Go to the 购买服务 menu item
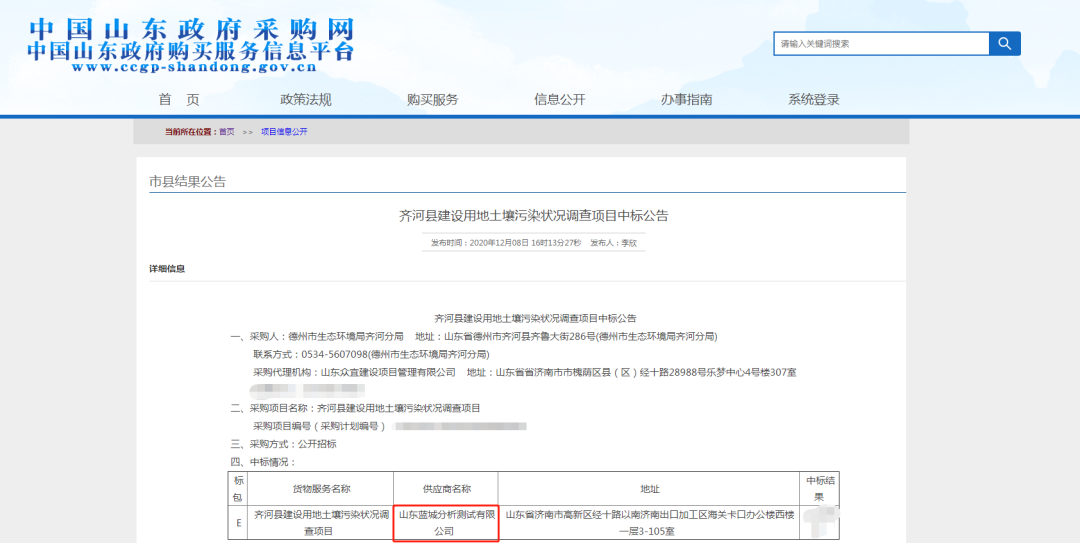This screenshot has width=1080, height=543. tap(433, 99)
